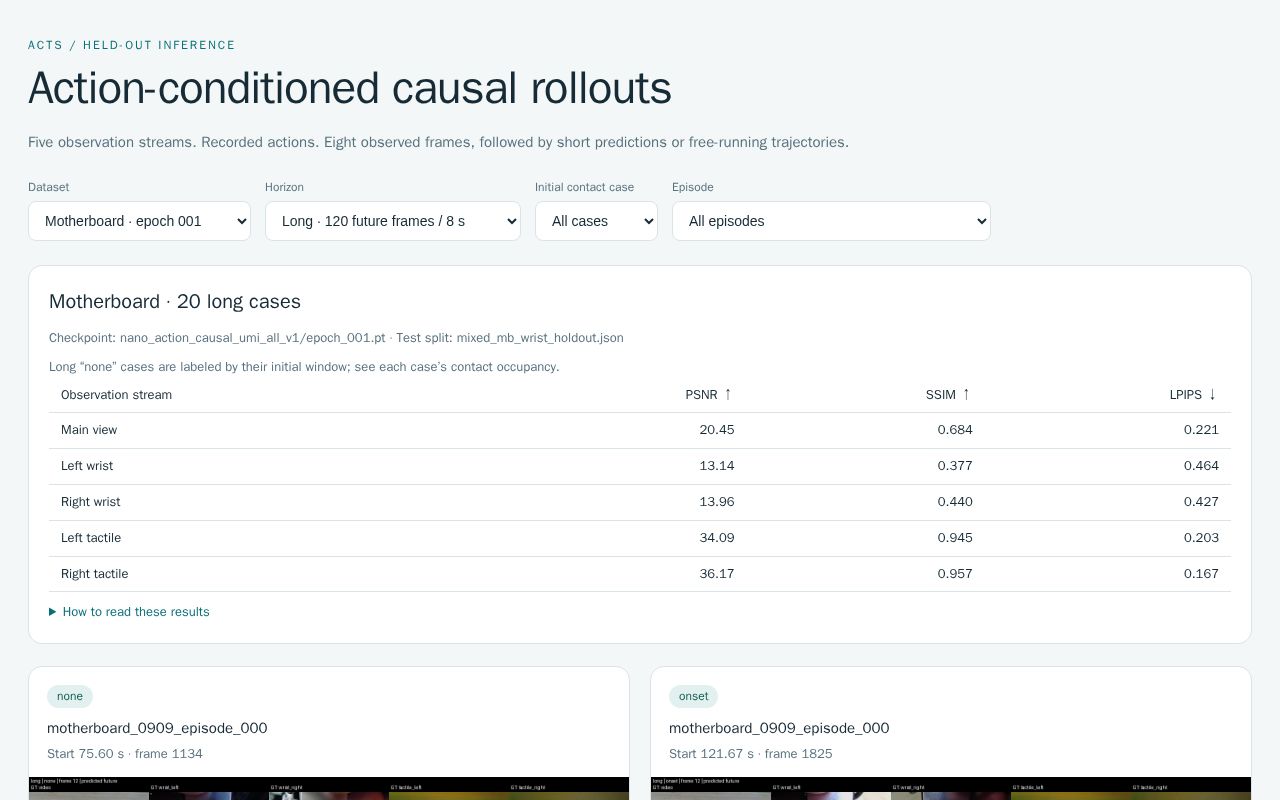Click the 'ACTS / HELD-OUT INFERENCE' breadcrumb
The width and height of the screenshot is (1280, 800).
pyautogui.click(x=132, y=45)
